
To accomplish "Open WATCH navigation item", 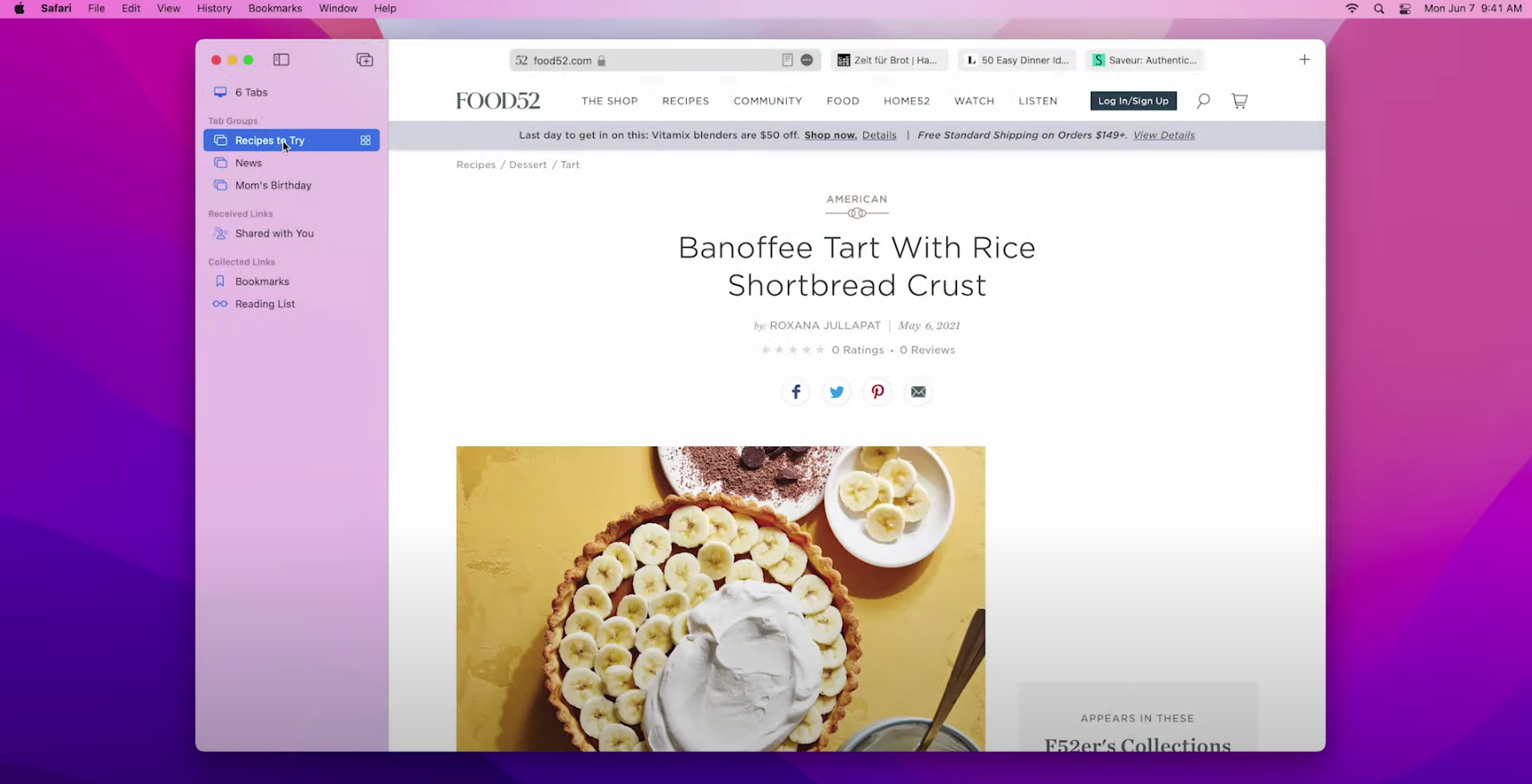I will point(974,101).
